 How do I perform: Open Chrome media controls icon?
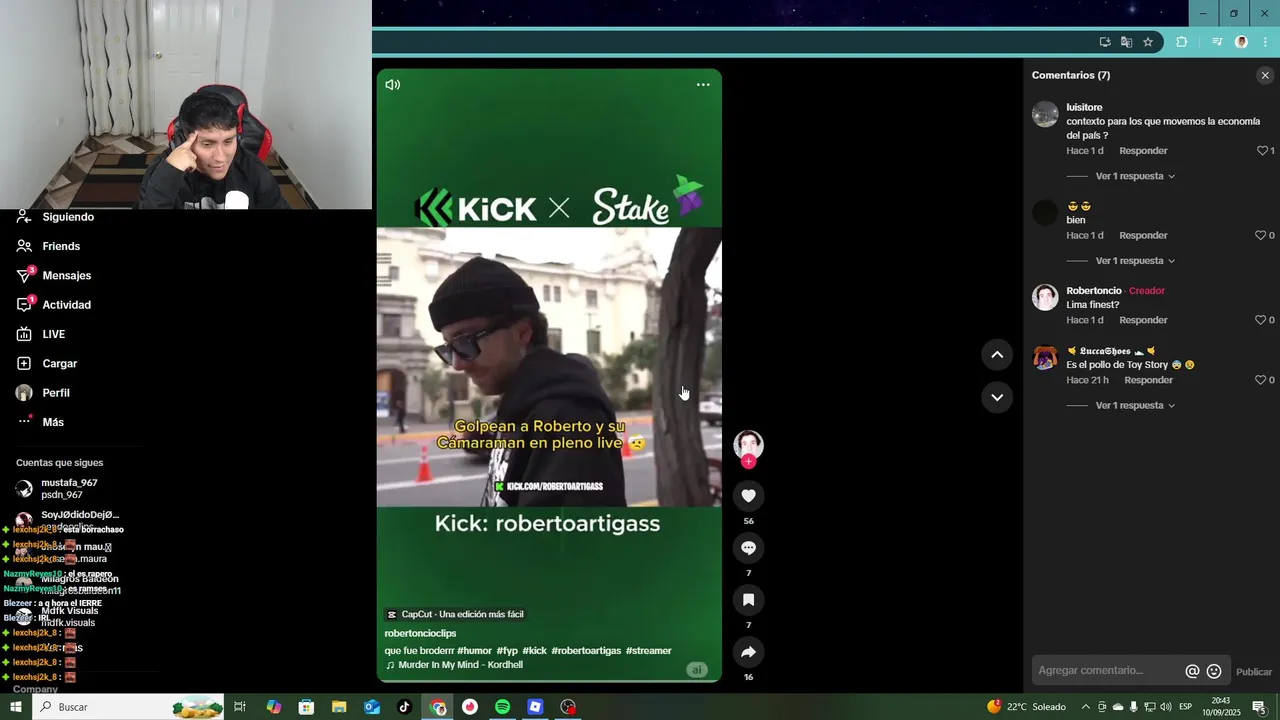pyautogui.click(x=1217, y=42)
